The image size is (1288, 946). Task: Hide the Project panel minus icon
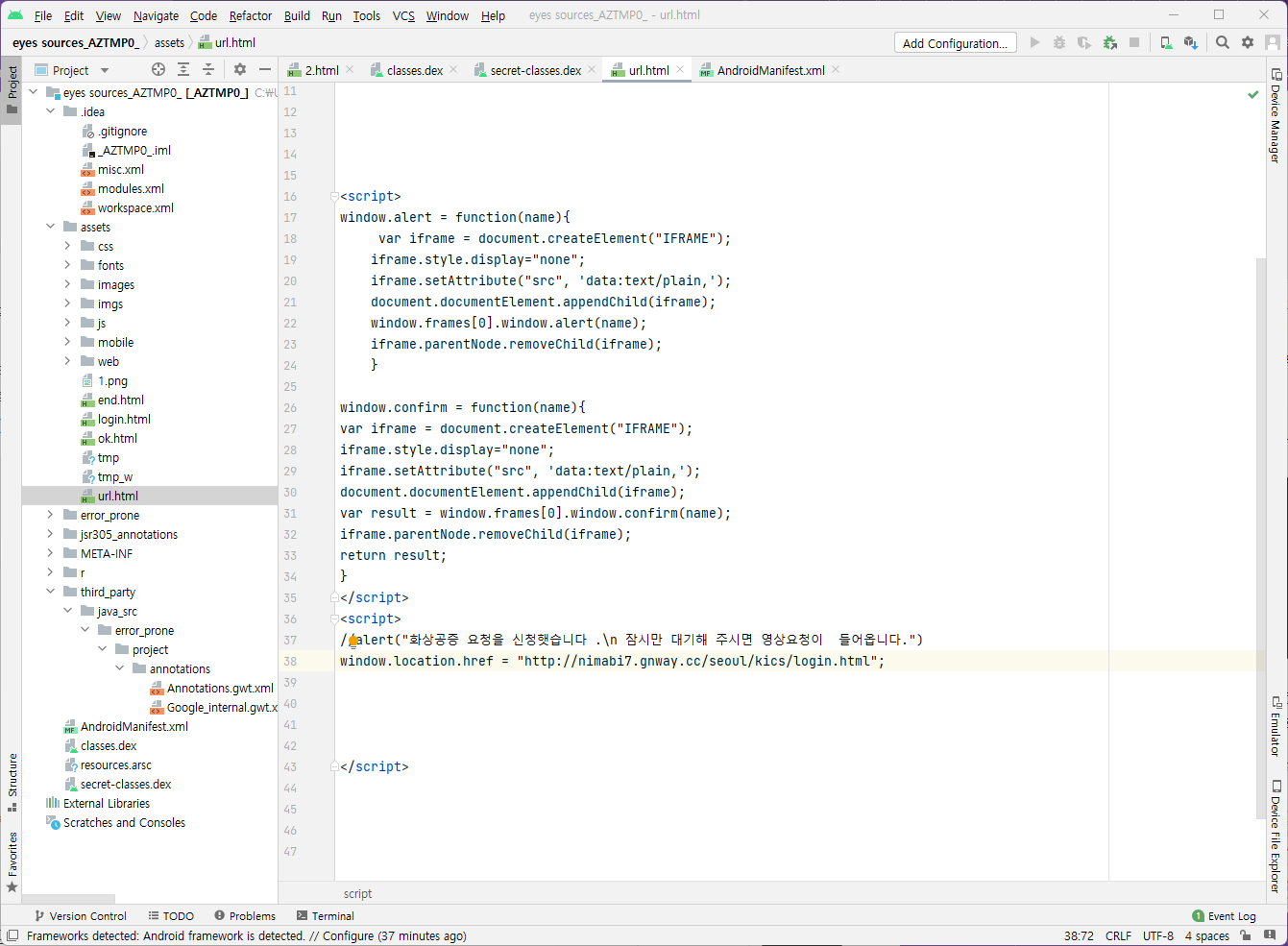pyautogui.click(x=265, y=69)
